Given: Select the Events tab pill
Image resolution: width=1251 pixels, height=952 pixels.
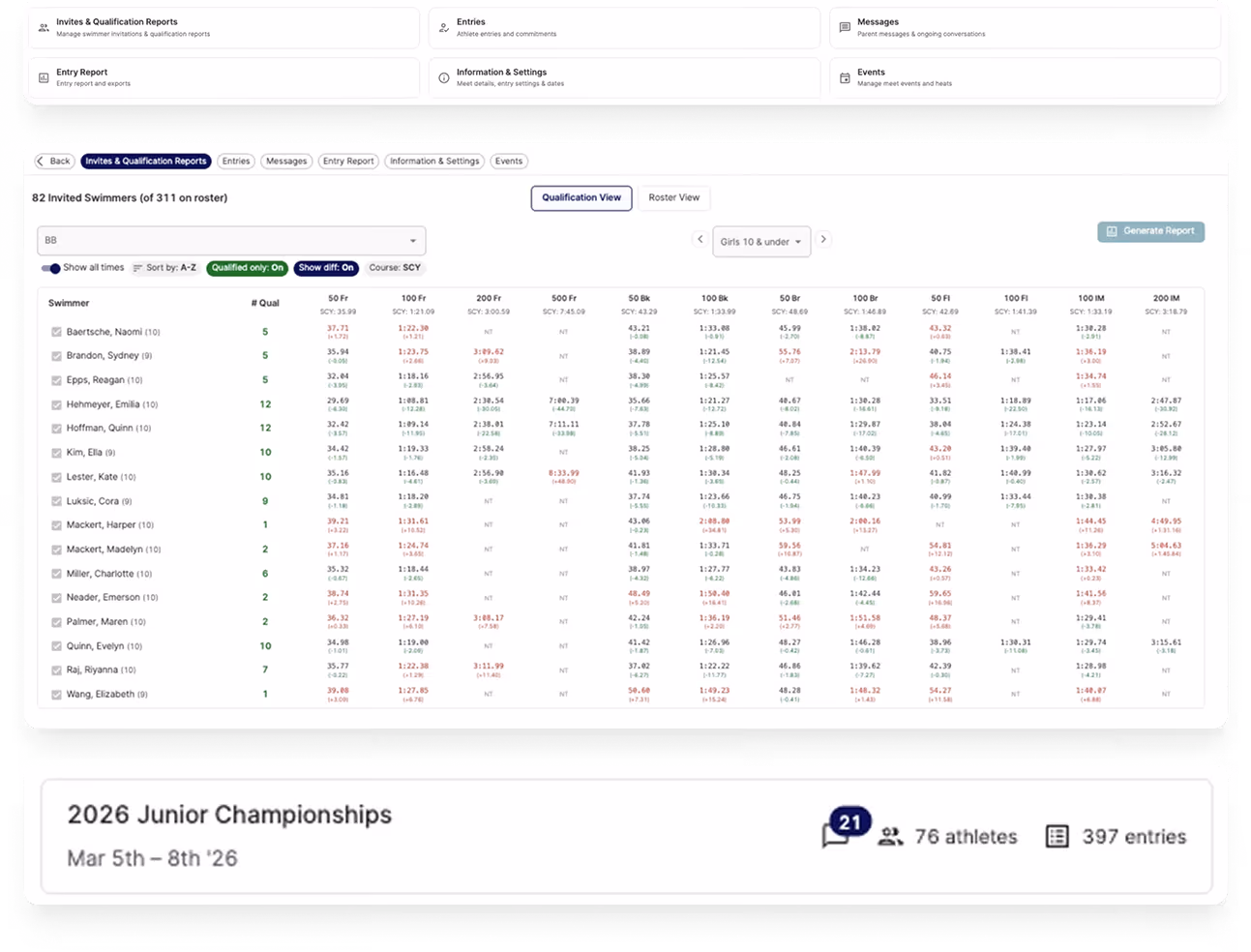Looking at the screenshot, I should coord(509,162).
